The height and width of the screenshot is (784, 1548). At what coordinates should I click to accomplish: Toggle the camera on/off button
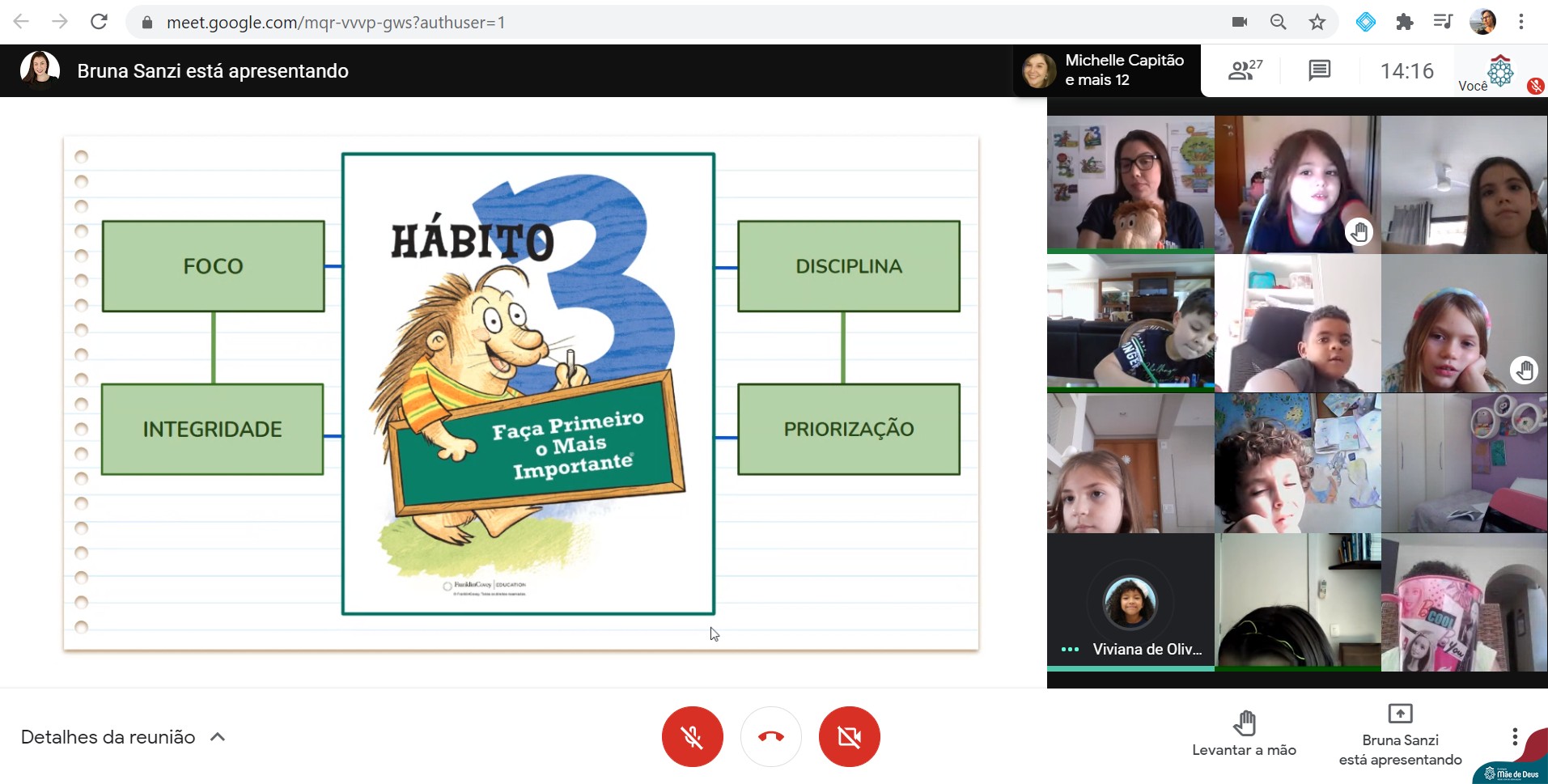[849, 736]
